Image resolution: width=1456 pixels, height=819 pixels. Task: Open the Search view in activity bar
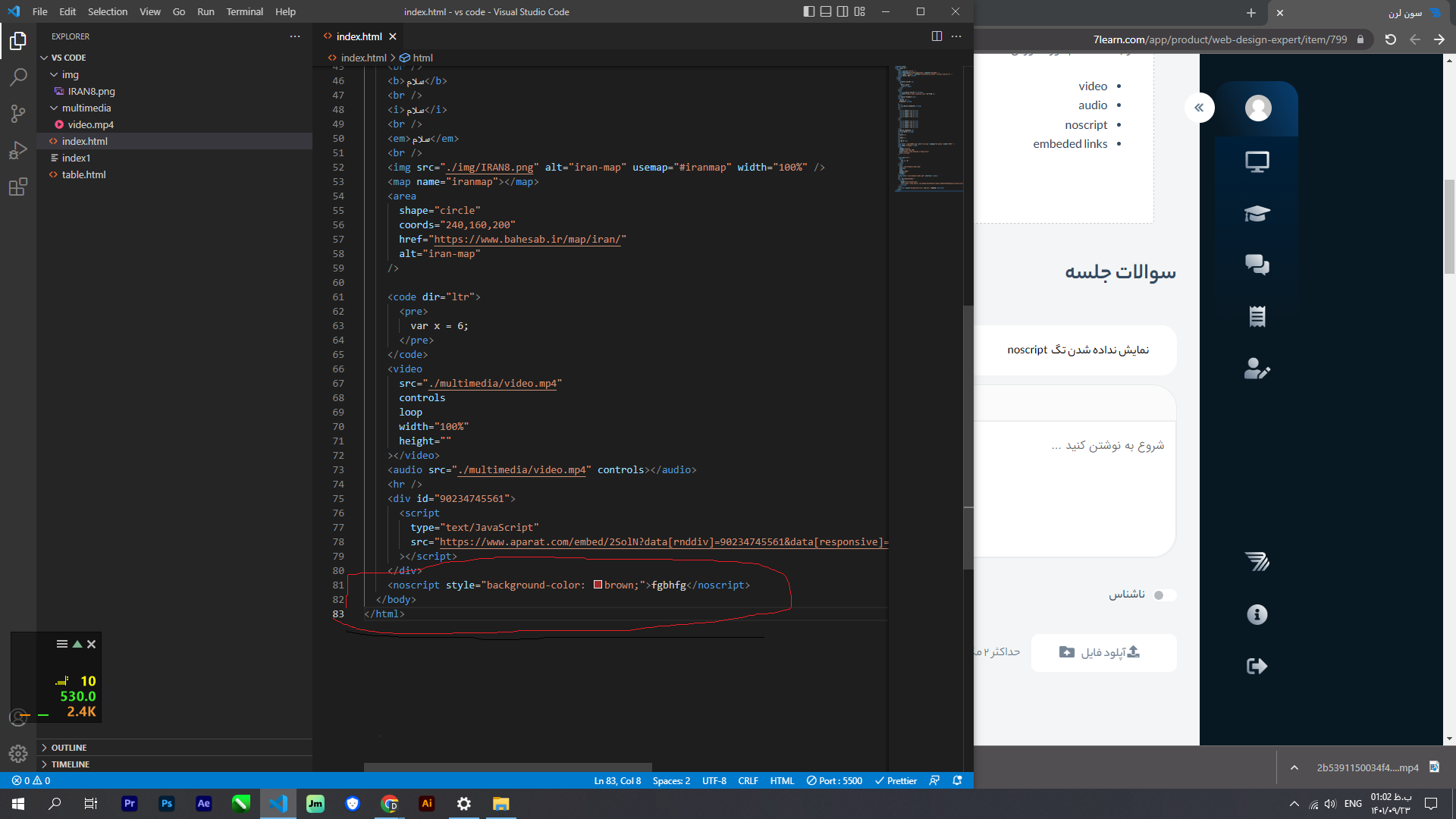[18, 77]
